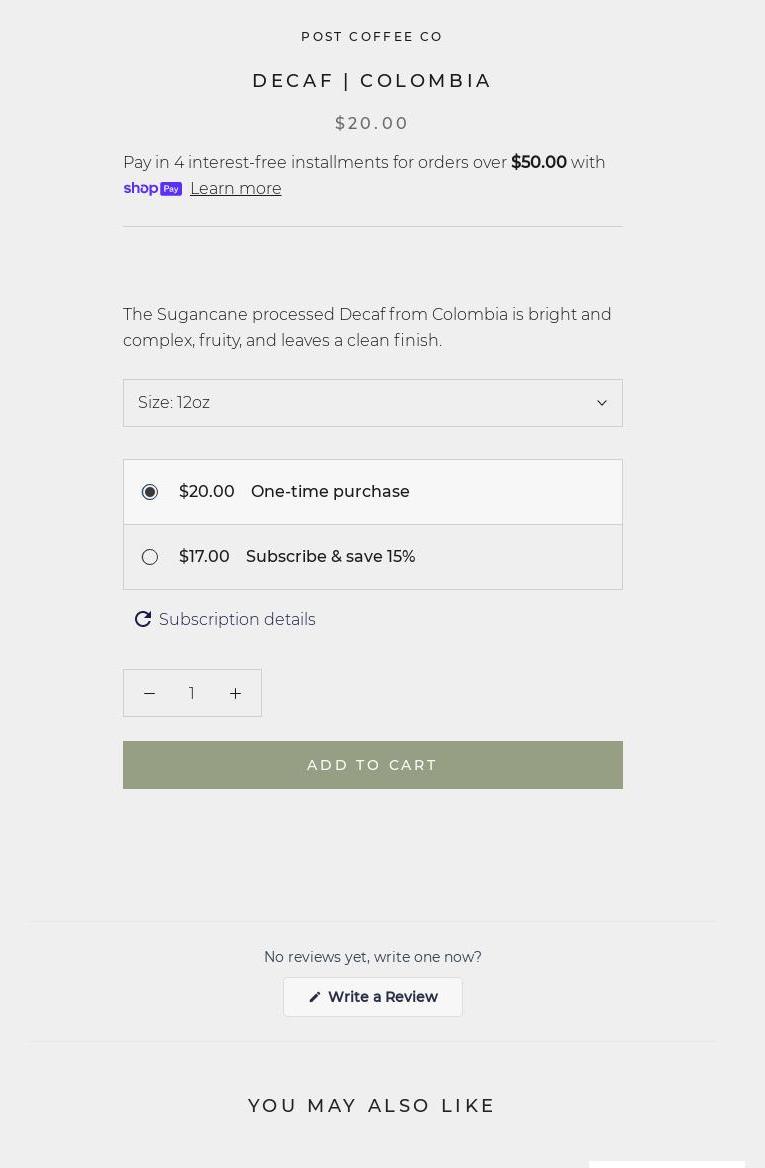
Task: Click the Subscription details refresh icon
Action: click(143, 620)
